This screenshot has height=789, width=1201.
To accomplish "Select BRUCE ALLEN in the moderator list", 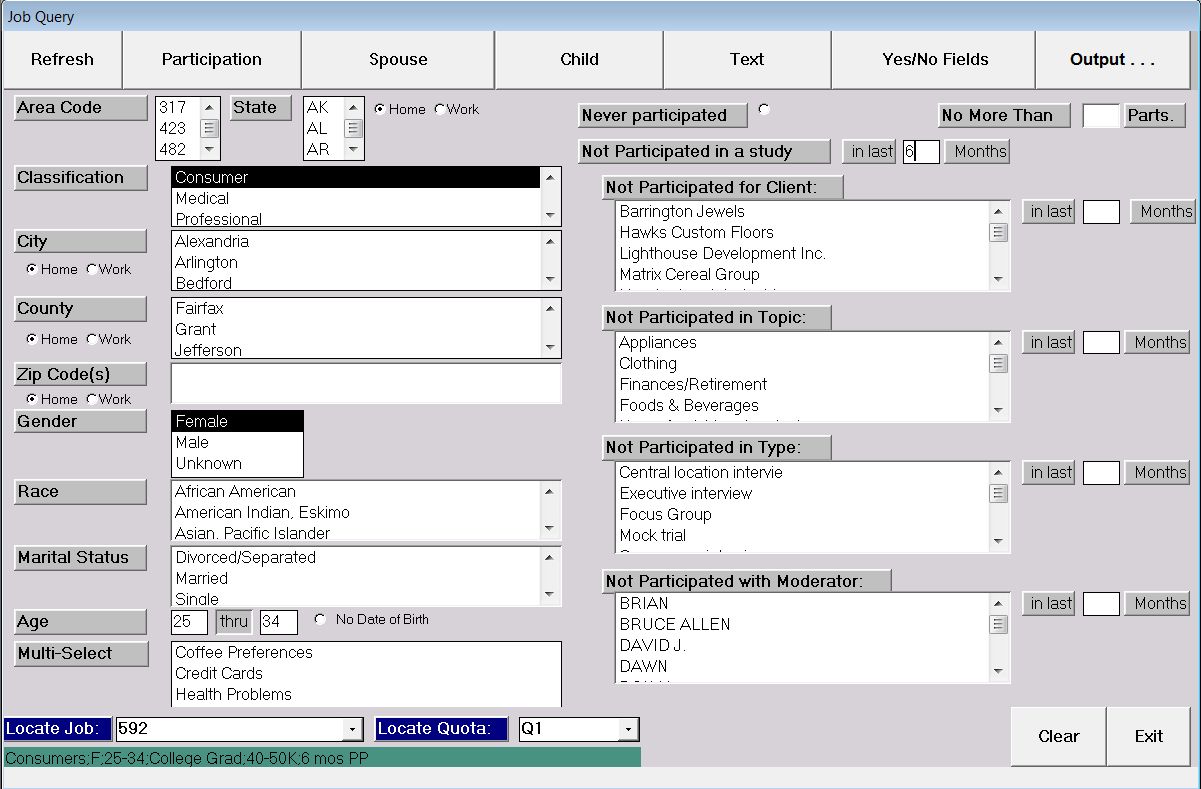I will pos(802,625).
